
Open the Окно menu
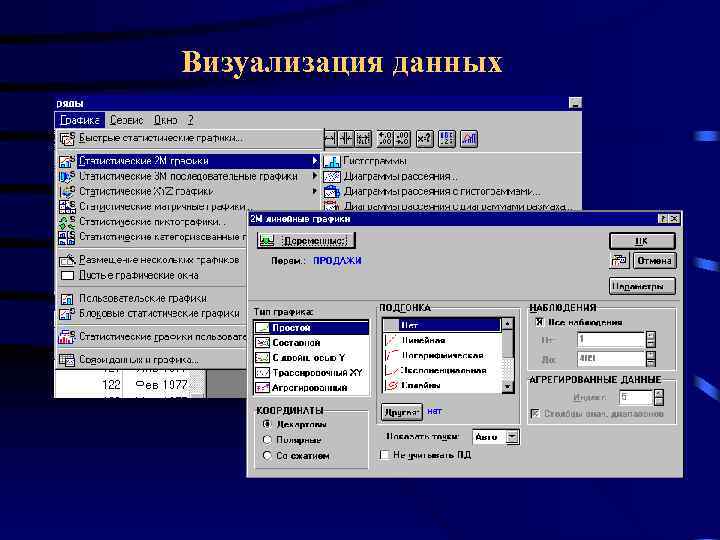pos(165,120)
